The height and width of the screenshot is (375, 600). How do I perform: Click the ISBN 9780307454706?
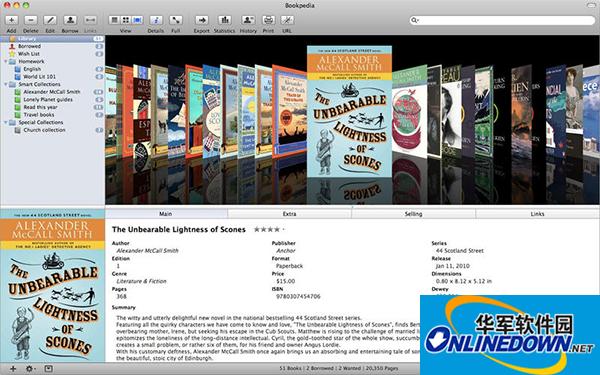click(298, 297)
